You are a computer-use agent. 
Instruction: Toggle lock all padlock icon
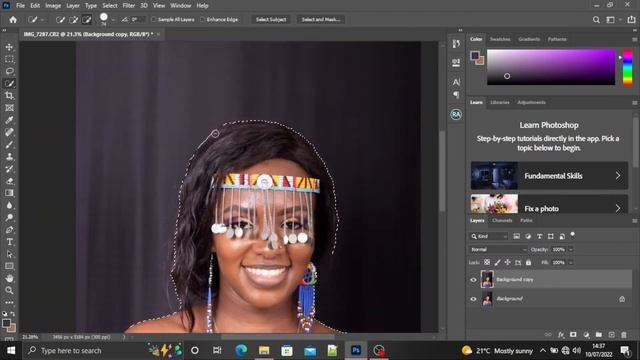(529, 262)
